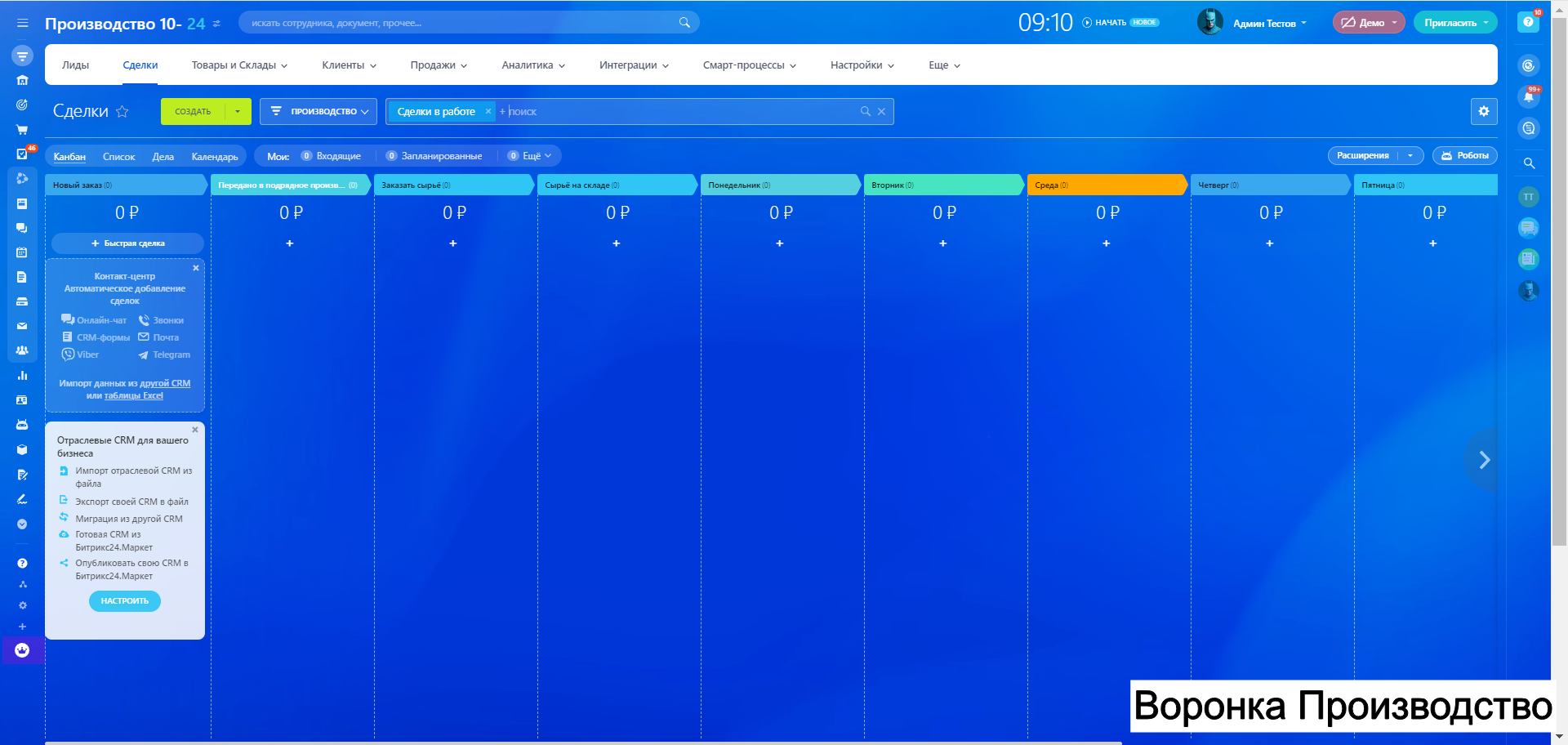
Task: Click the global search field at top
Action: pyautogui.click(x=469, y=23)
